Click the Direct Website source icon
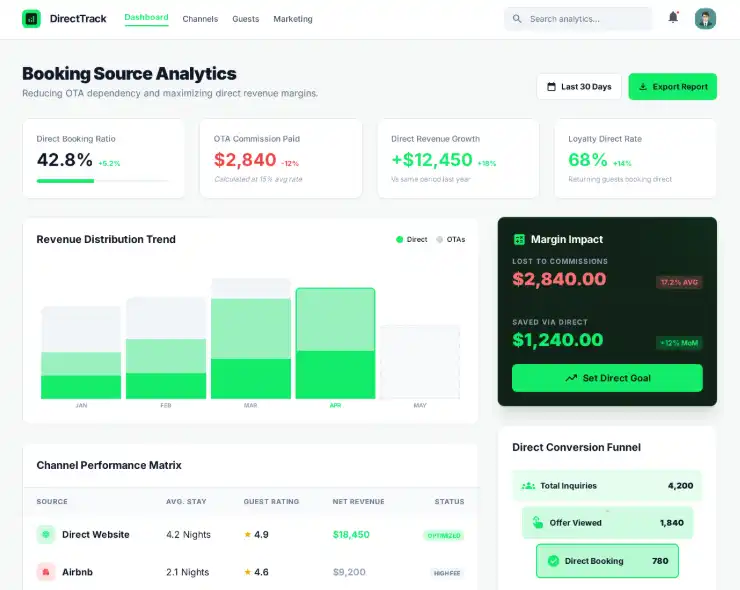Image resolution: width=740 pixels, height=590 pixels. tap(45, 535)
